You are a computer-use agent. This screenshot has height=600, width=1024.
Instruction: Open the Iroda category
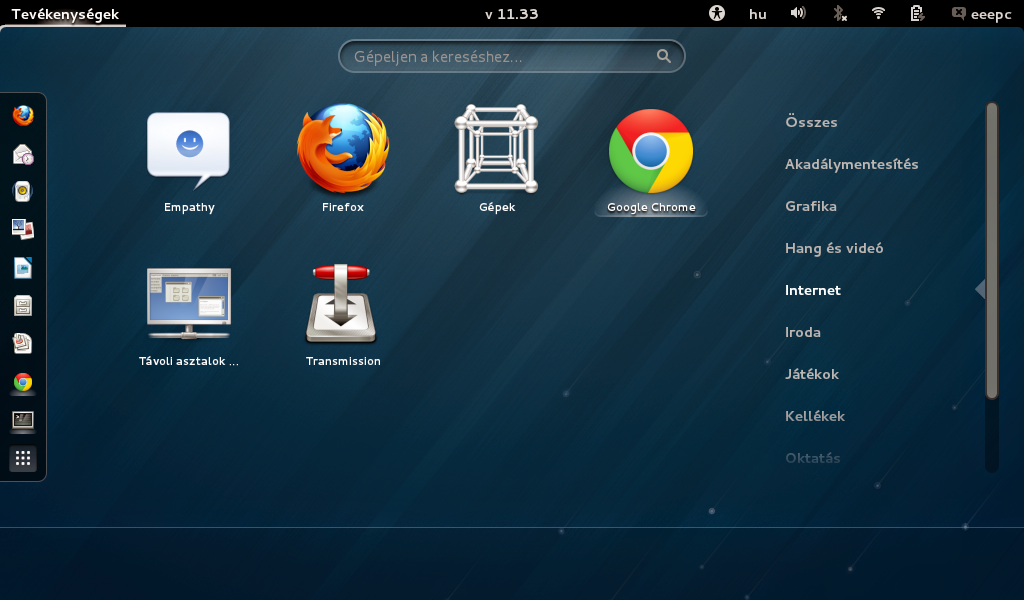pos(803,332)
